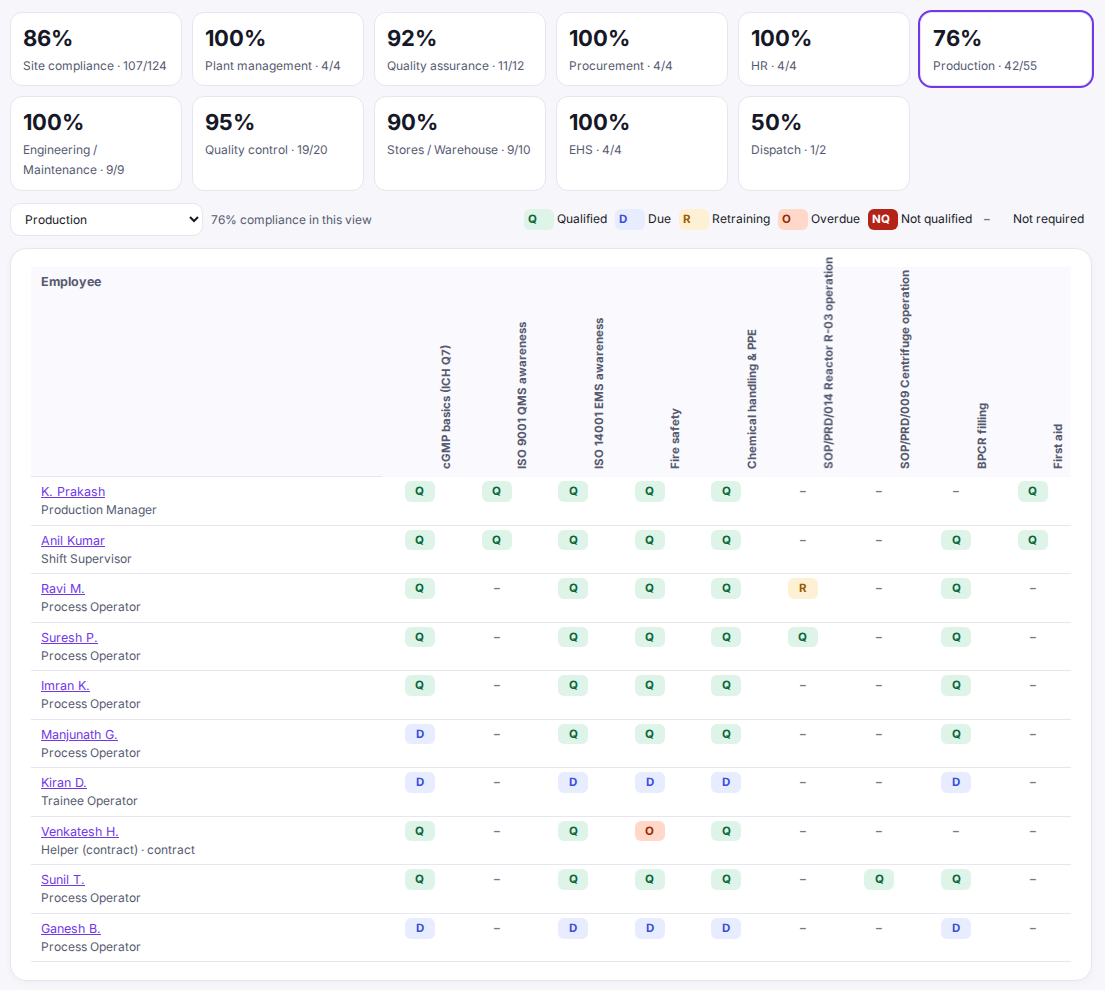Image resolution: width=1105 pixels, height=990 pixels.
Task: Click Imran K.'s Qualified Fire safety badge
Action: tap(650, 685)
